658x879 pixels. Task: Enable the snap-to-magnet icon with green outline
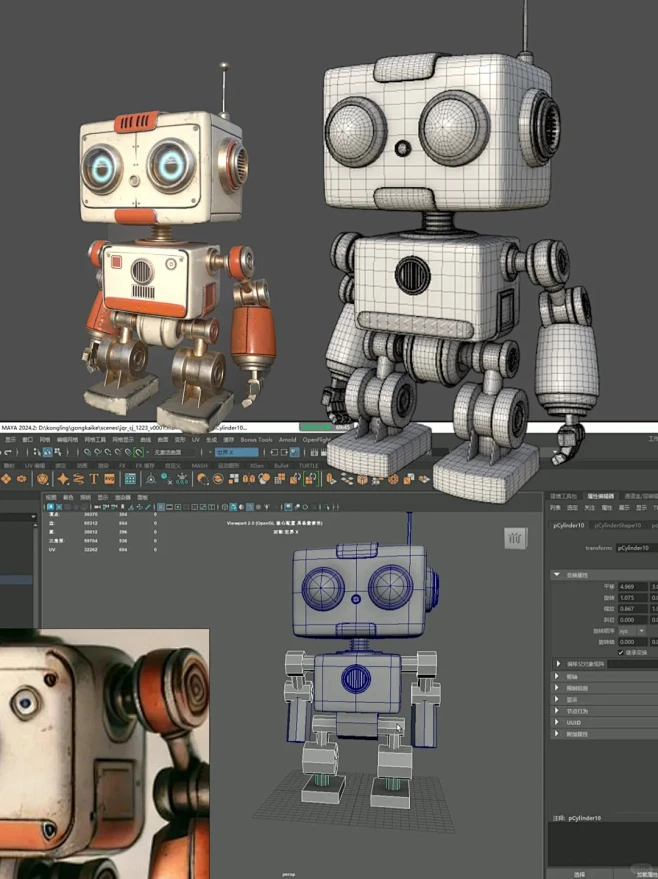pyautogui.click(x=138, y=452)
